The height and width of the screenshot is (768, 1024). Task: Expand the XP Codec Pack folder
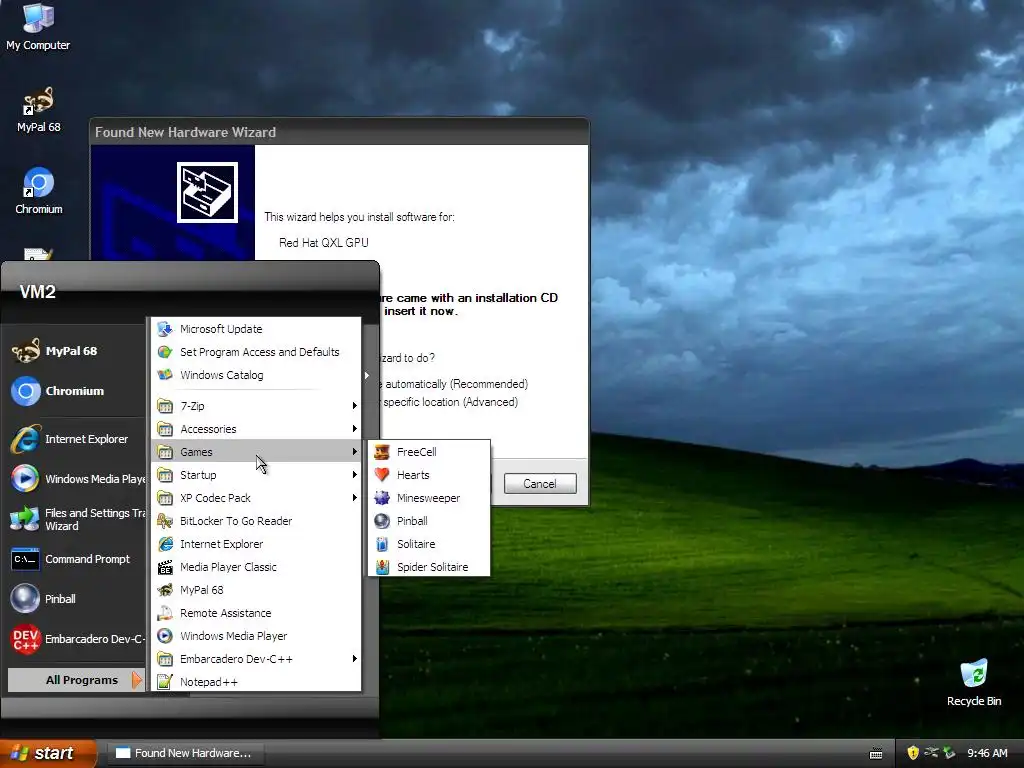tap(256, 498)
